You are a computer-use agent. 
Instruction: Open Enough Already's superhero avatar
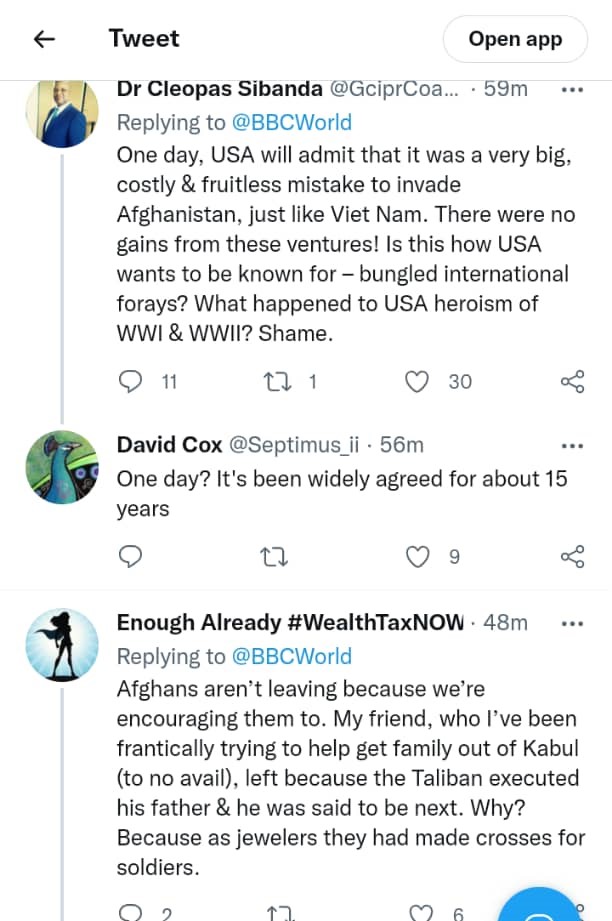coord(62,645)
